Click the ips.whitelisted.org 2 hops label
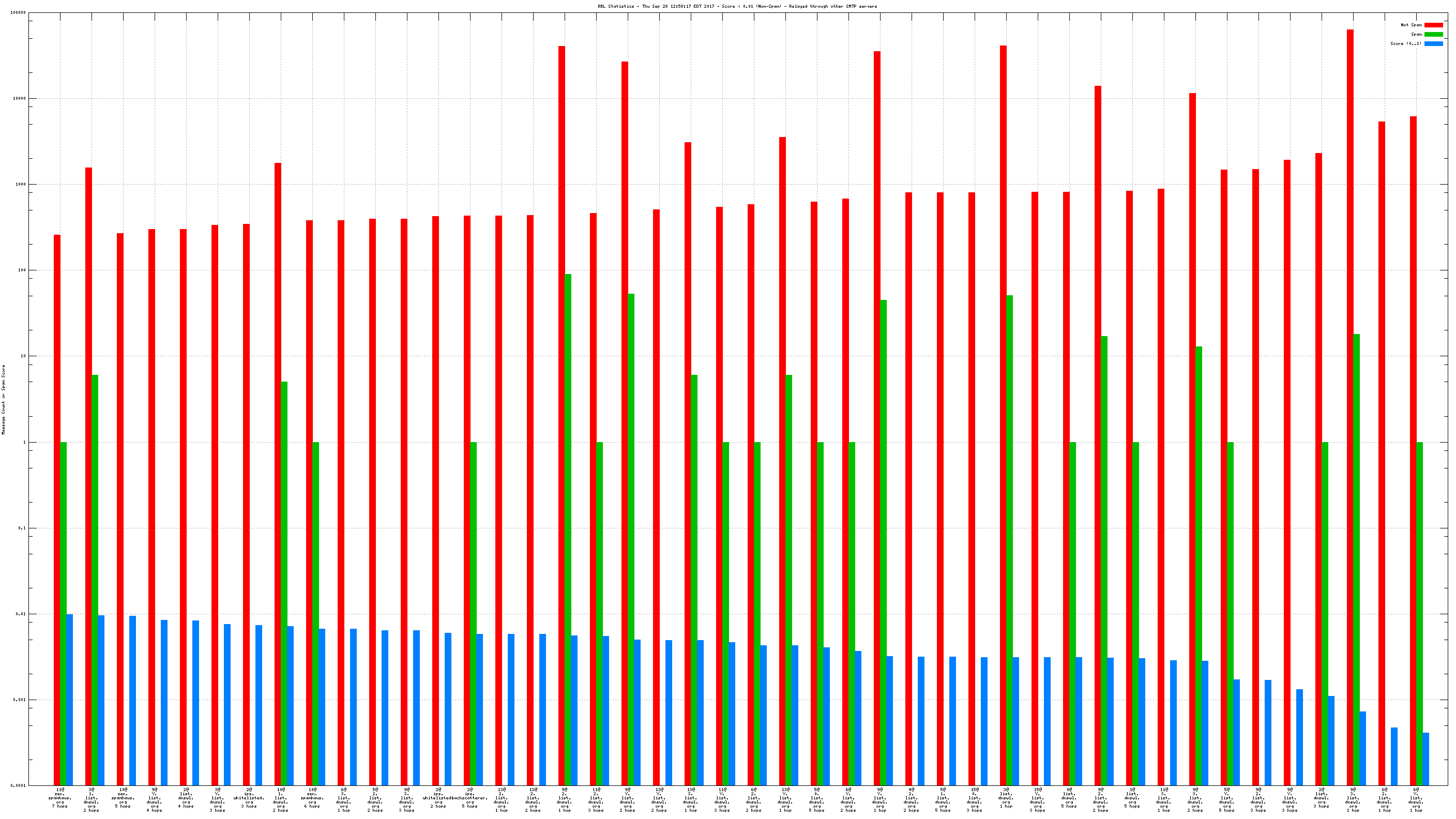 click(x=438, y=797)
